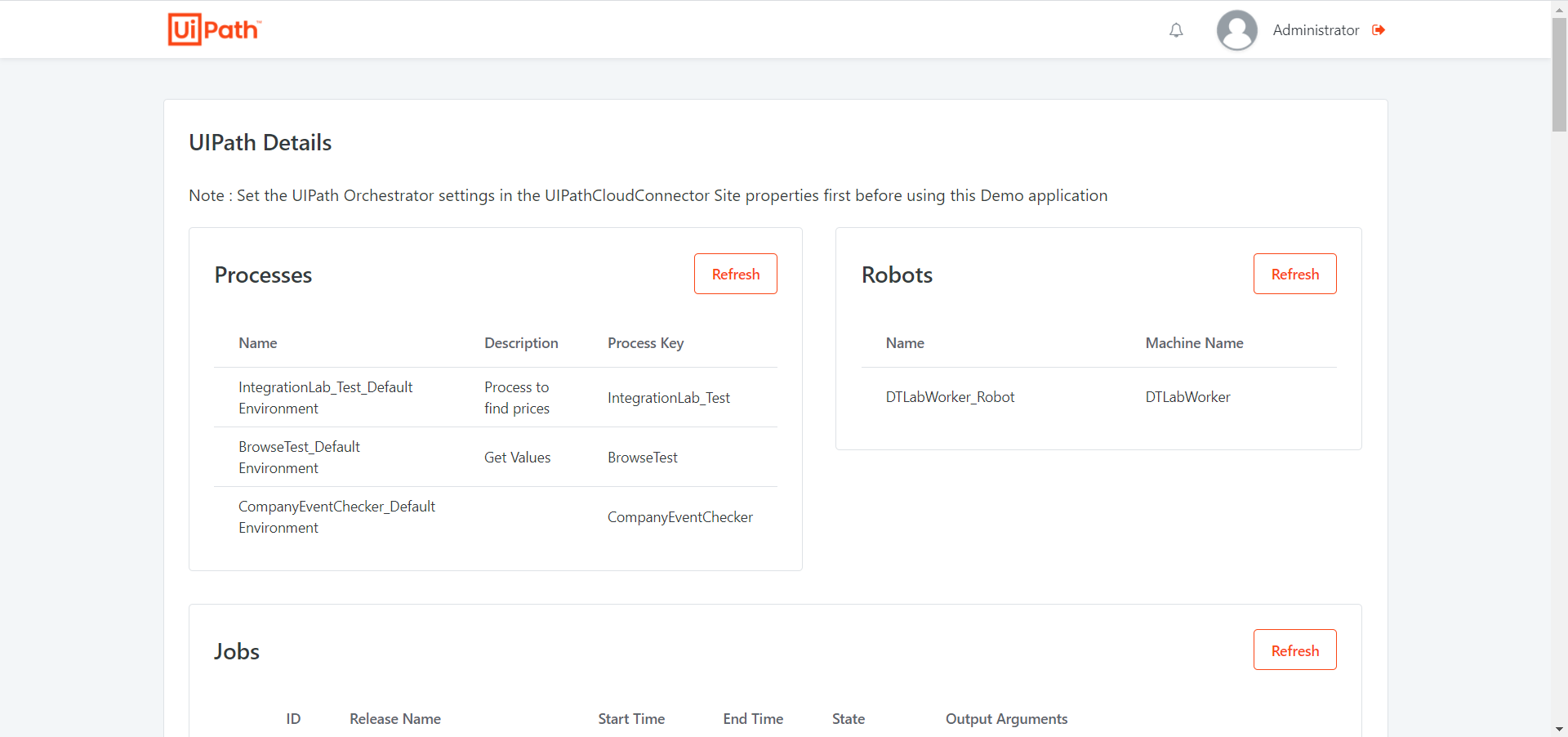Open the notifications bell

click(1176, 30)
